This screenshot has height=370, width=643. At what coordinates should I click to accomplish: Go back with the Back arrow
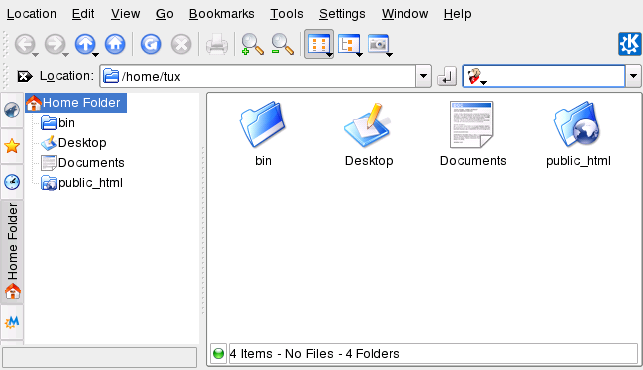(24, 44)
